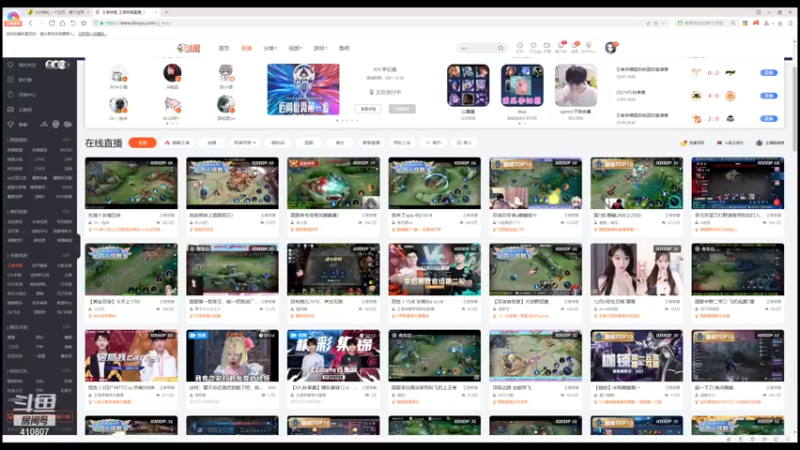Open the sidebar gamepad icon entry
The image size is (800, 450).
(11, 109)
